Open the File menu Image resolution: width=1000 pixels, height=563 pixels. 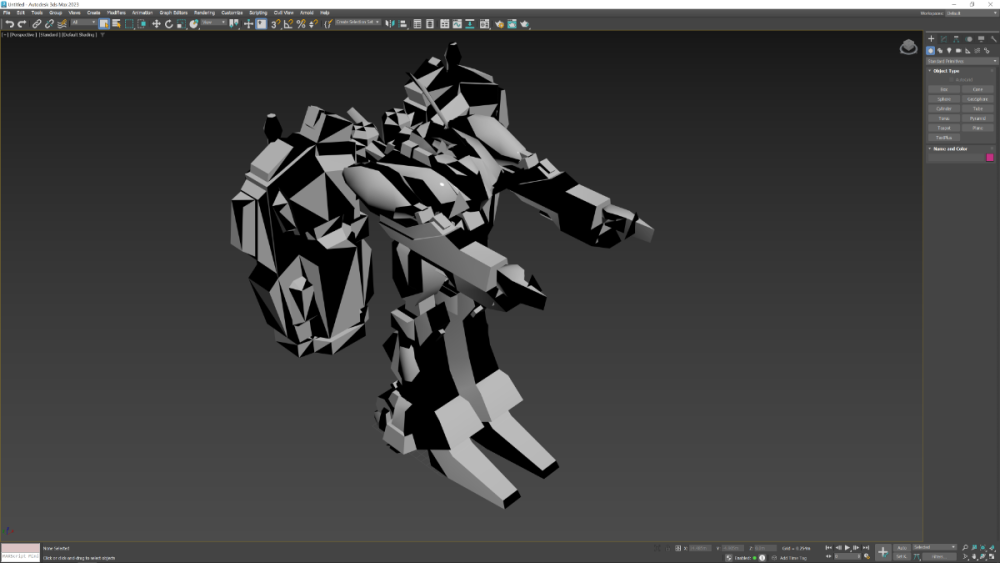tap(6, 13)
